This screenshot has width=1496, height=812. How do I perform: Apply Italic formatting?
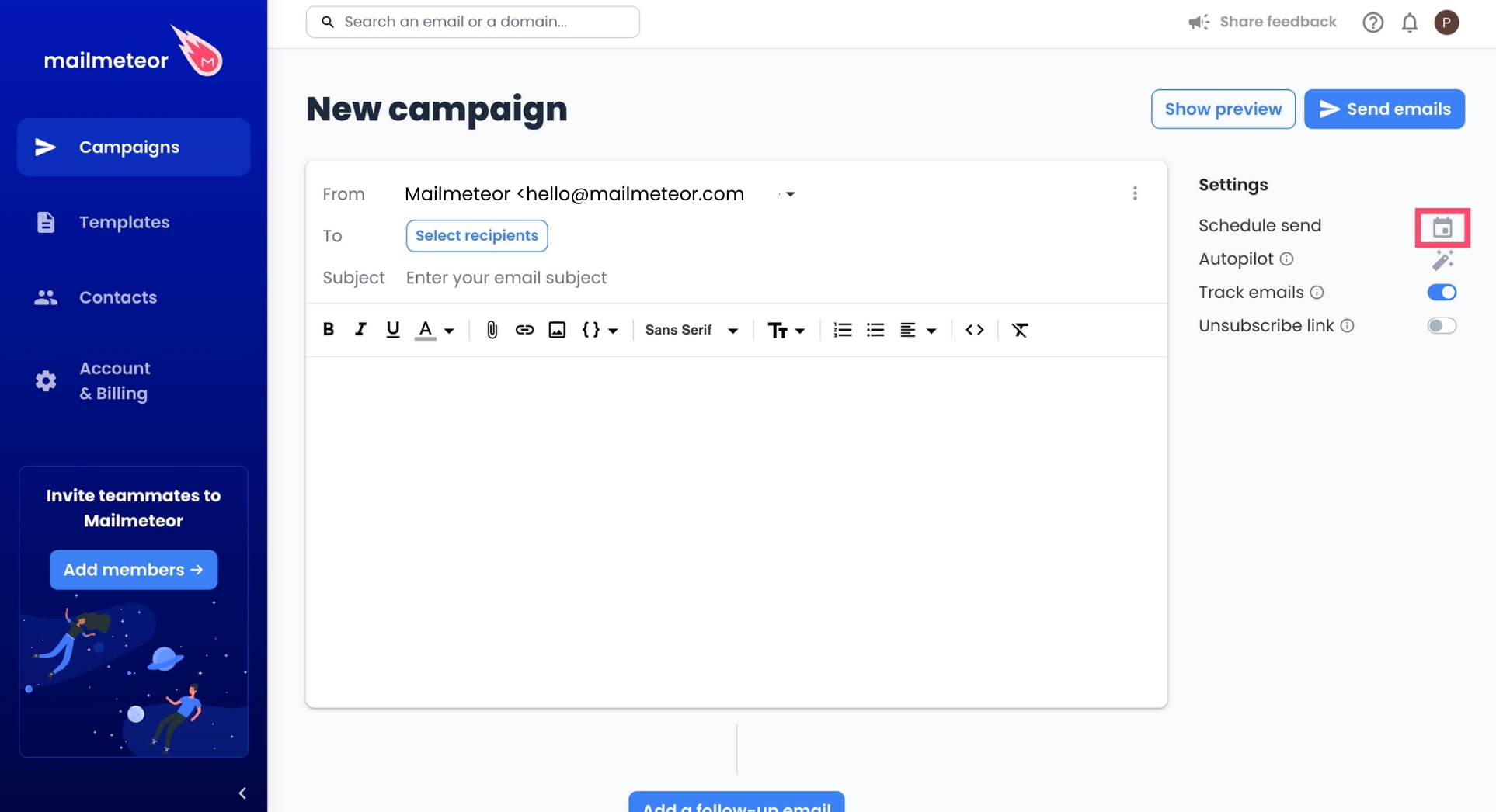click(x=360, y=329)
